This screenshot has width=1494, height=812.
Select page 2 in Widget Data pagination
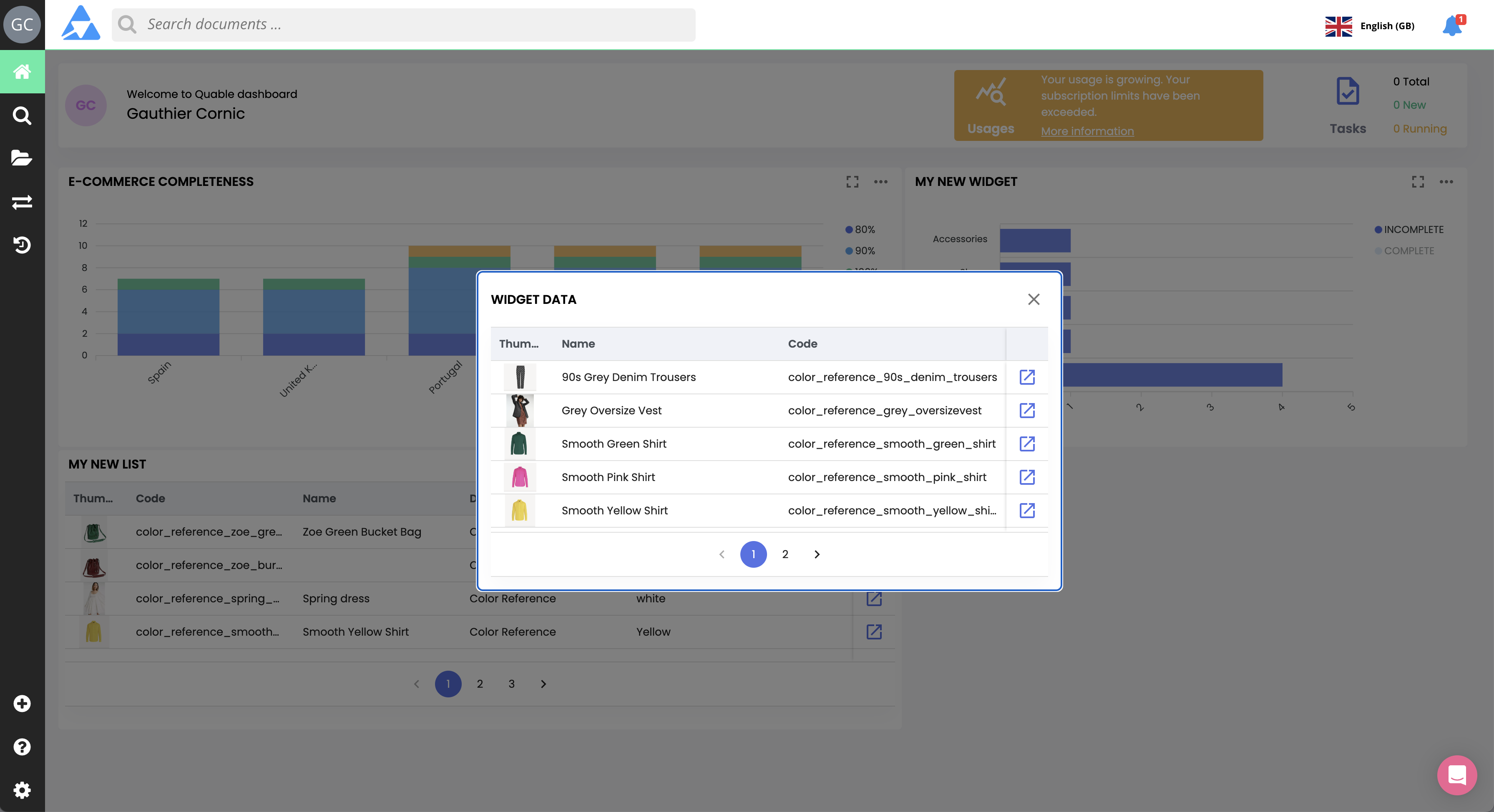pyautogui.click(x=785, y=555)
